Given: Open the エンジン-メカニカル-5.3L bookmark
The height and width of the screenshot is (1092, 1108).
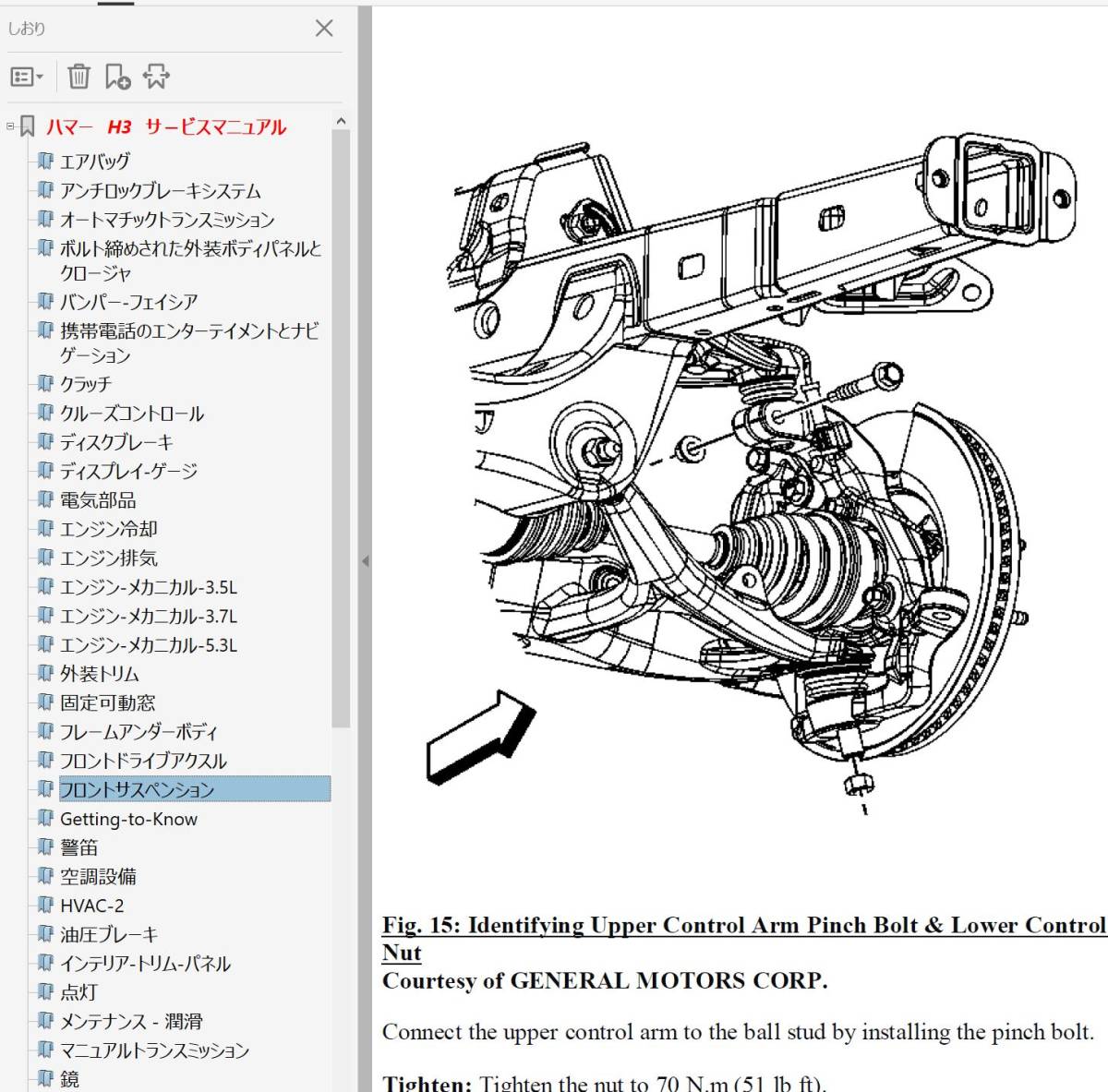Looking at the screenshot, I should (149, 644).
